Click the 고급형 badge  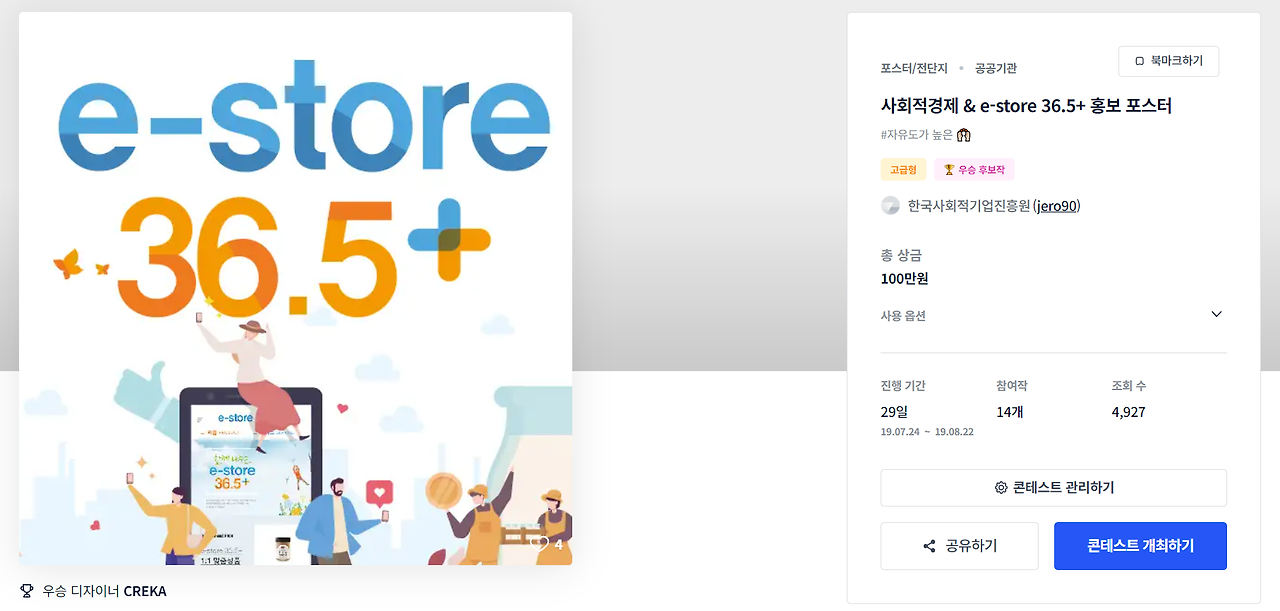(x=903, y=170)
